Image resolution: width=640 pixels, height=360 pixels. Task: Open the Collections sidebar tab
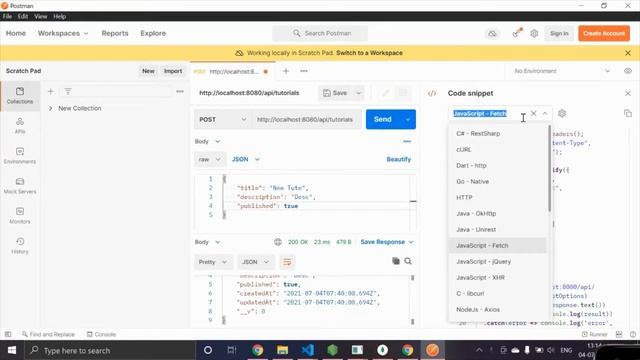click(20, 96)
